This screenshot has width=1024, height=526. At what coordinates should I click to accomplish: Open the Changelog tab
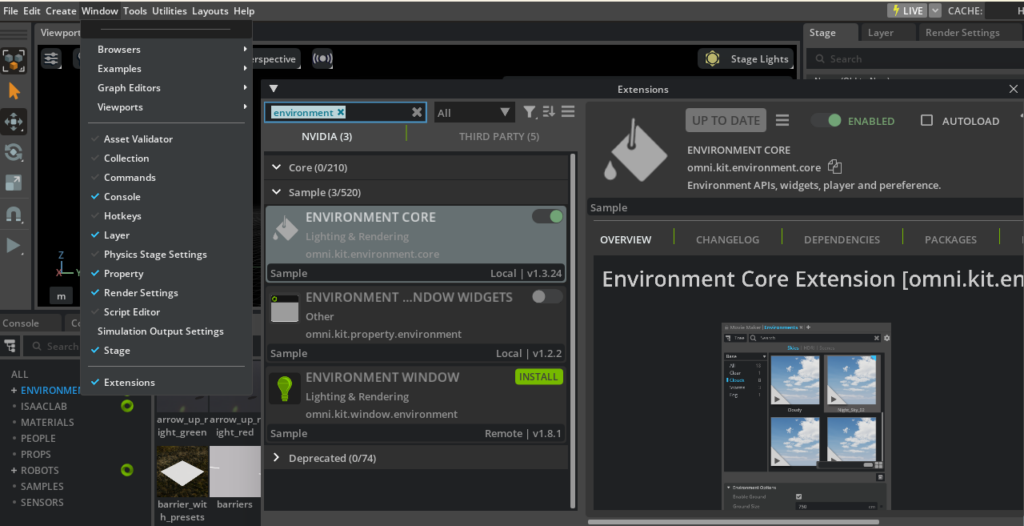[727, 240]
